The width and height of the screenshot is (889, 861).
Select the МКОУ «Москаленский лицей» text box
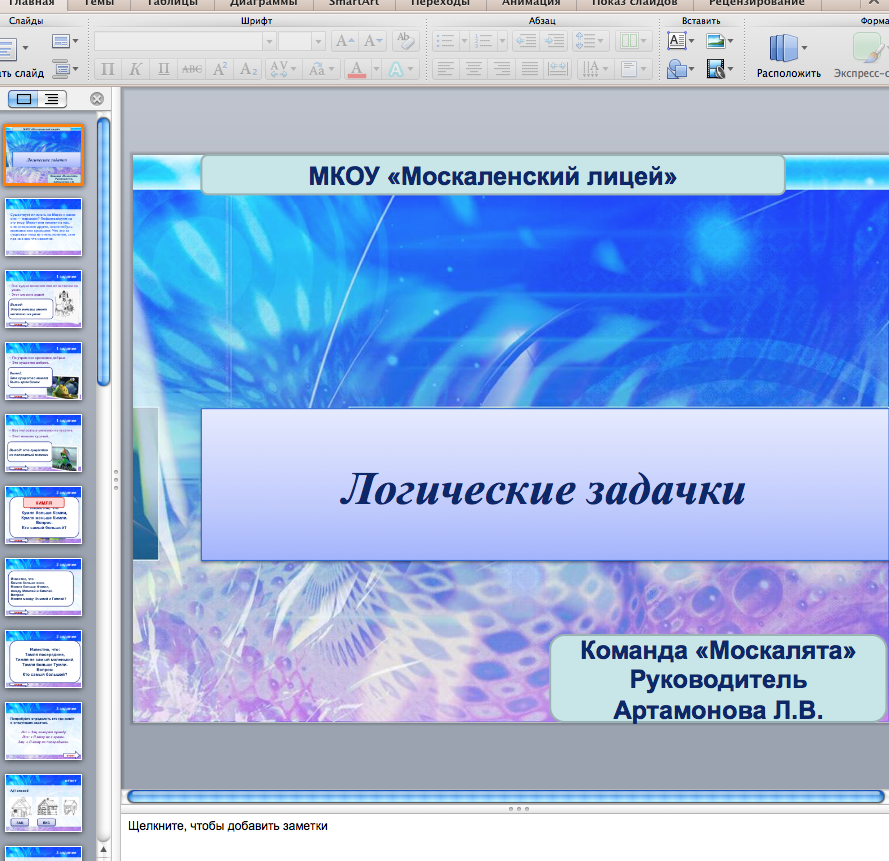493,176
